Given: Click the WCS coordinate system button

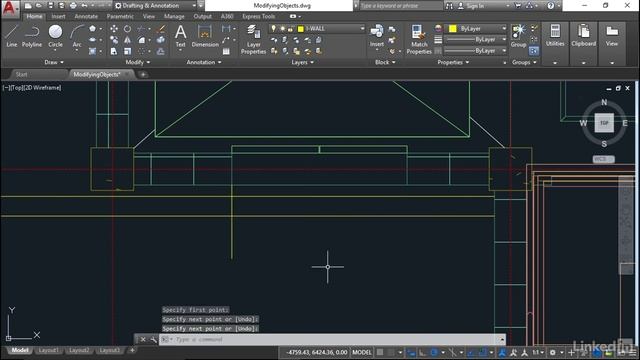Looking at the screenshot, I should coord(603,159).
